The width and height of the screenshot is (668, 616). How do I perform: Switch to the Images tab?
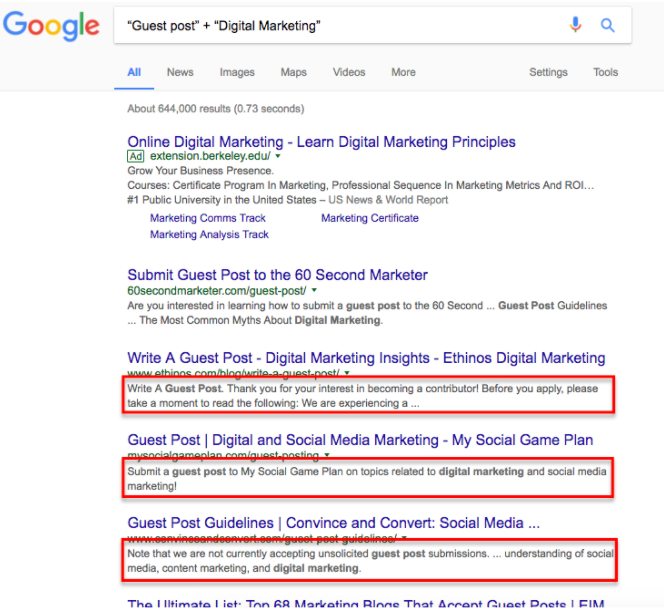237,72
